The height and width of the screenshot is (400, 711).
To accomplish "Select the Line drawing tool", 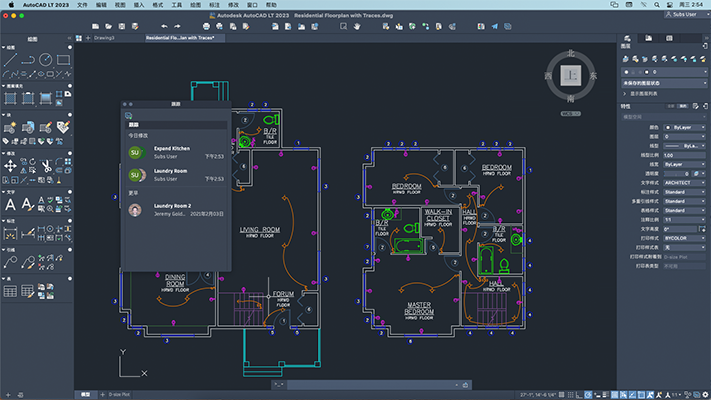I will pyautogui.click(x=9, y=60).
